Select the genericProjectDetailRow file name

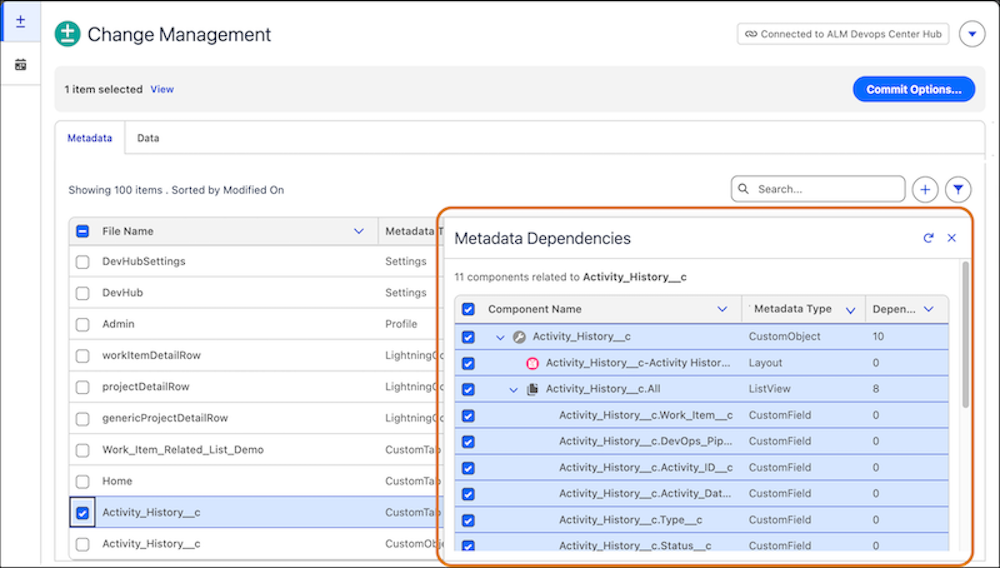(x=165, y=418)
